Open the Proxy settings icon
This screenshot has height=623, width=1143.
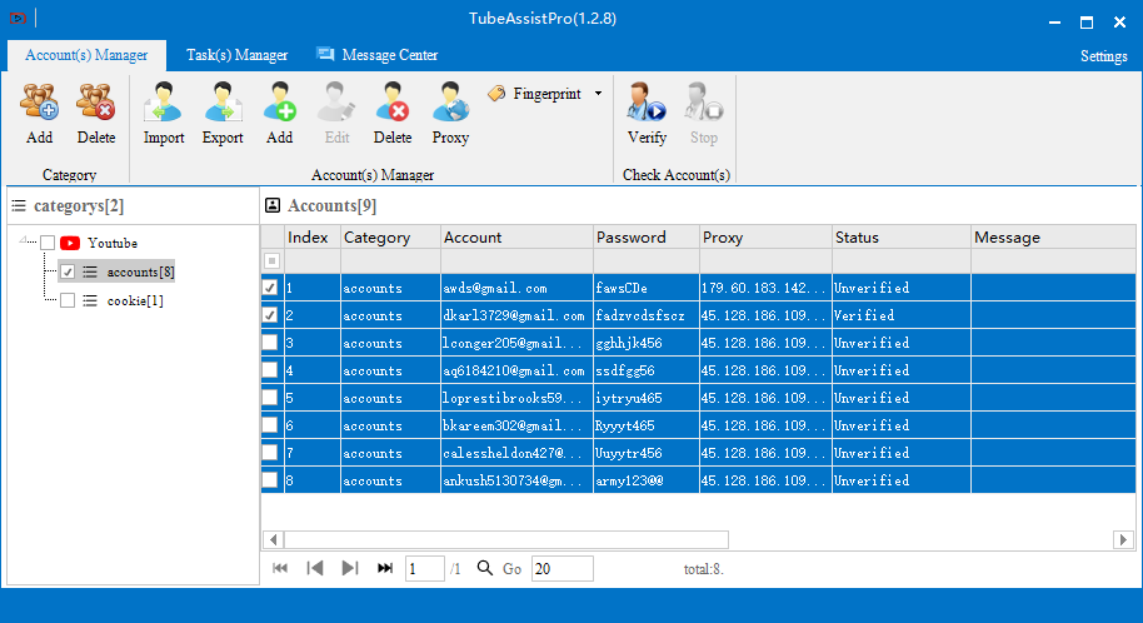[x=450, y=102]
